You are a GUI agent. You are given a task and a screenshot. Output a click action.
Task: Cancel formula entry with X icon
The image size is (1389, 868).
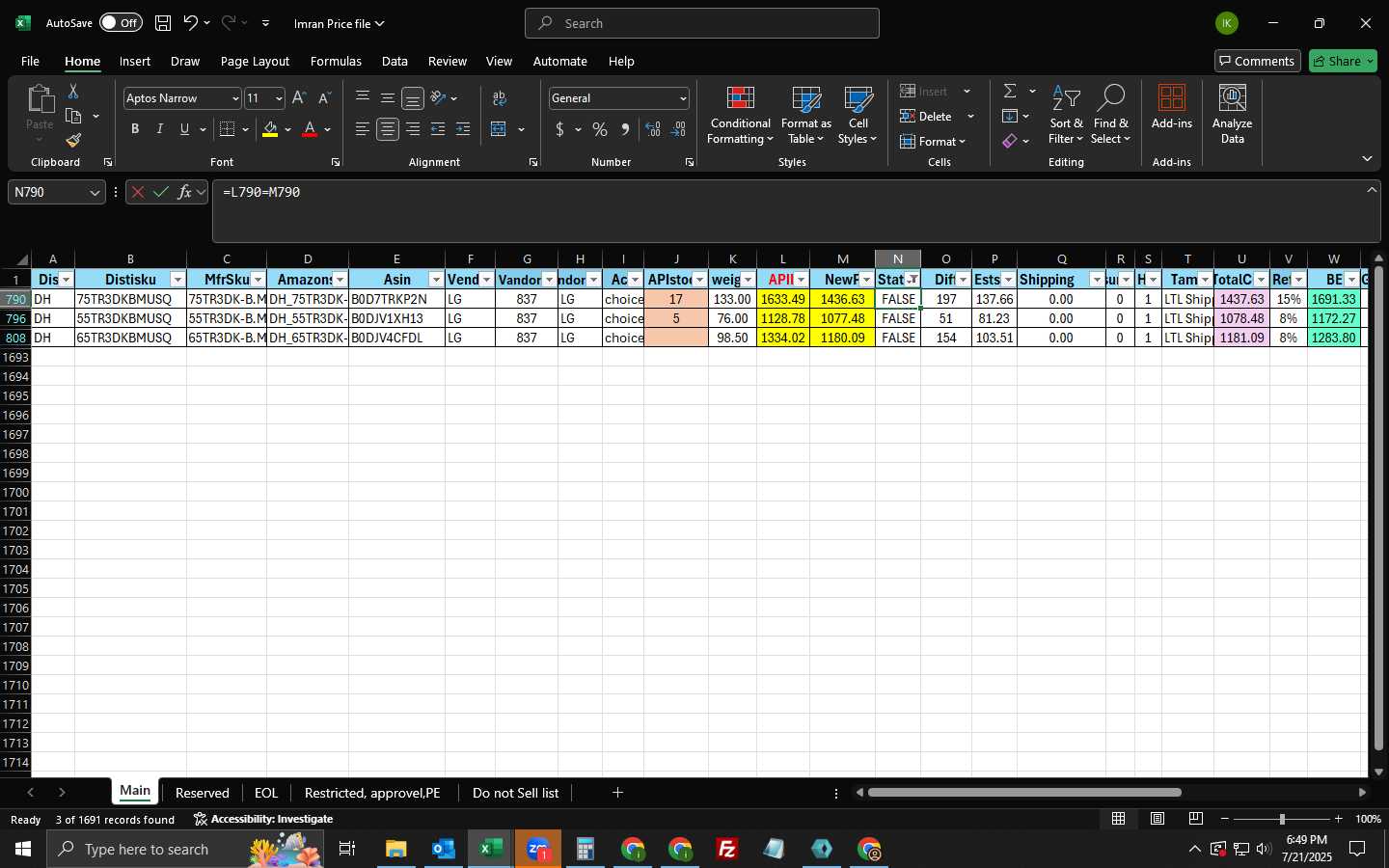pos(137,192)
